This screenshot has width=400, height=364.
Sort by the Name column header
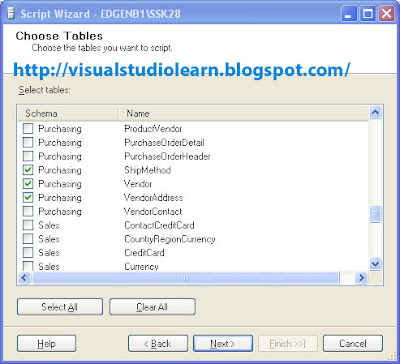point(243,113)
